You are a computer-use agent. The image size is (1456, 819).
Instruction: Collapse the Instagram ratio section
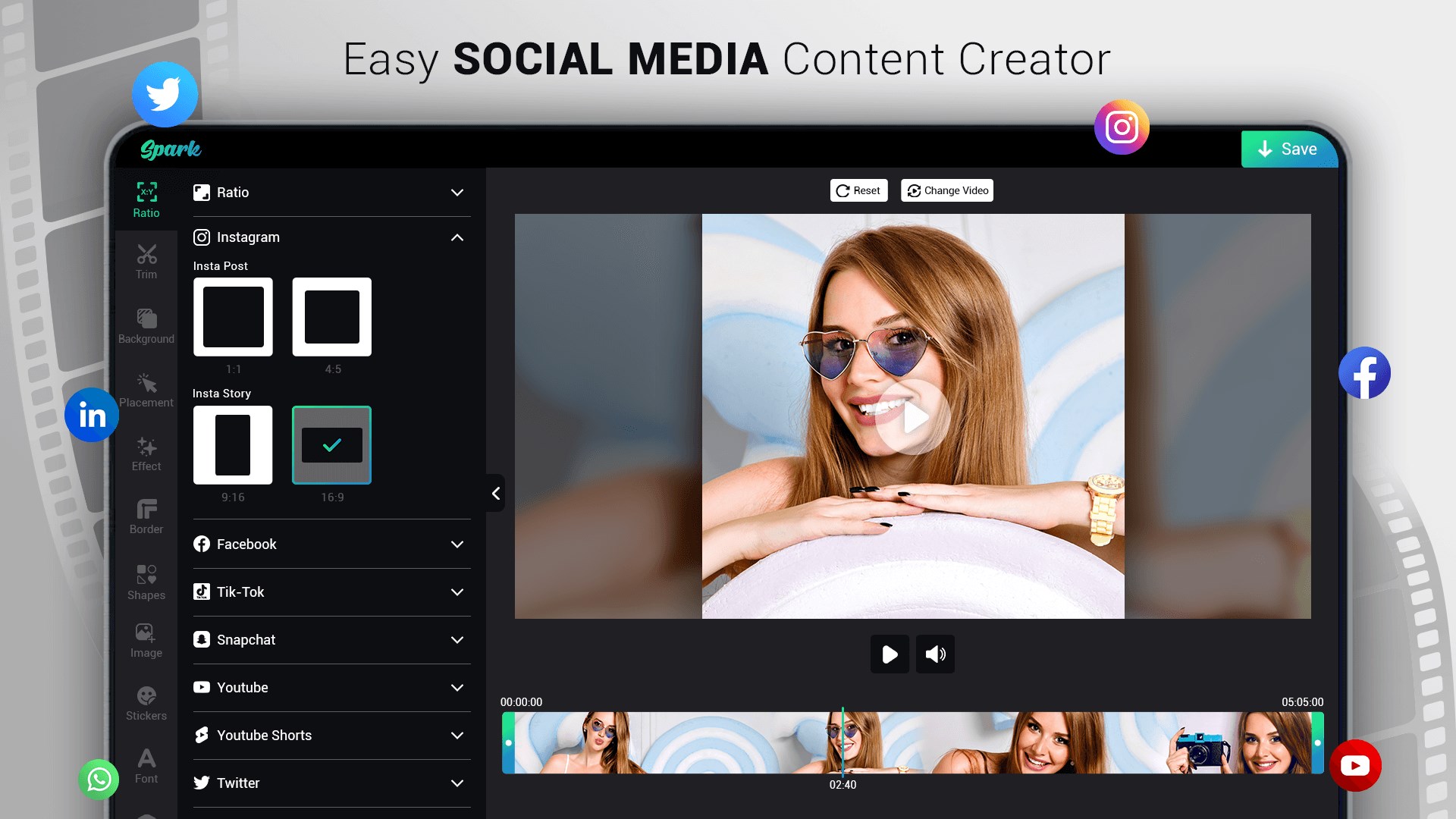click(457, 237)
